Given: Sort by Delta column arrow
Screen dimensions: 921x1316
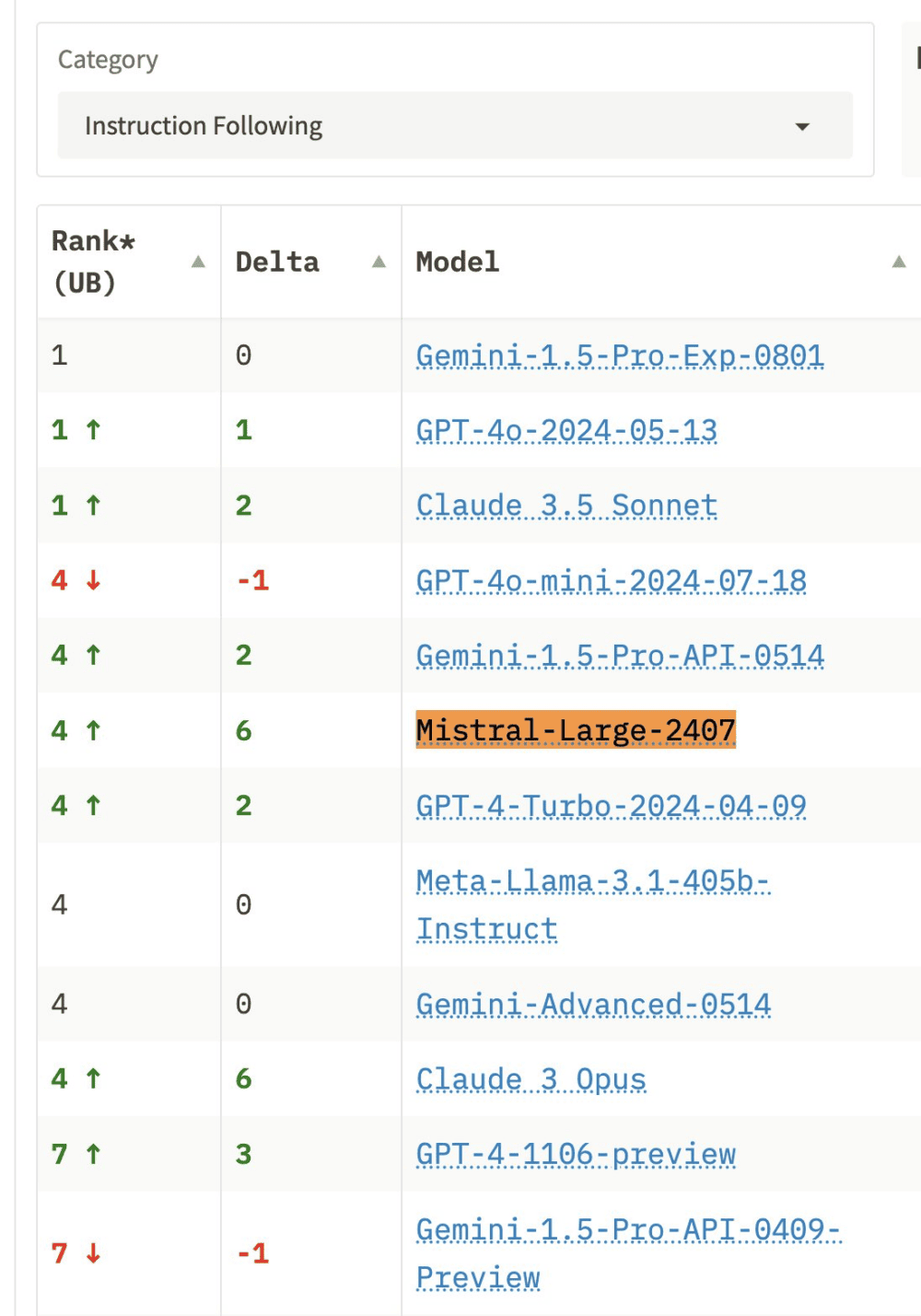Looking at the screenshot, I should click(x=379, y=262).
